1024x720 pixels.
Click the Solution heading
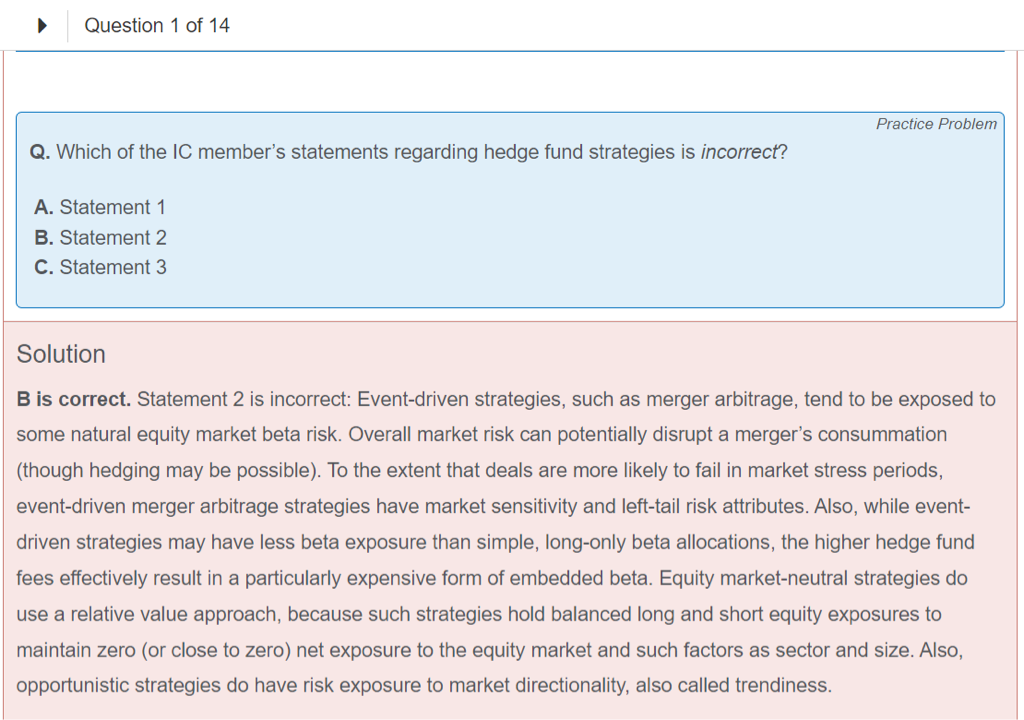[x=61, y=354]
